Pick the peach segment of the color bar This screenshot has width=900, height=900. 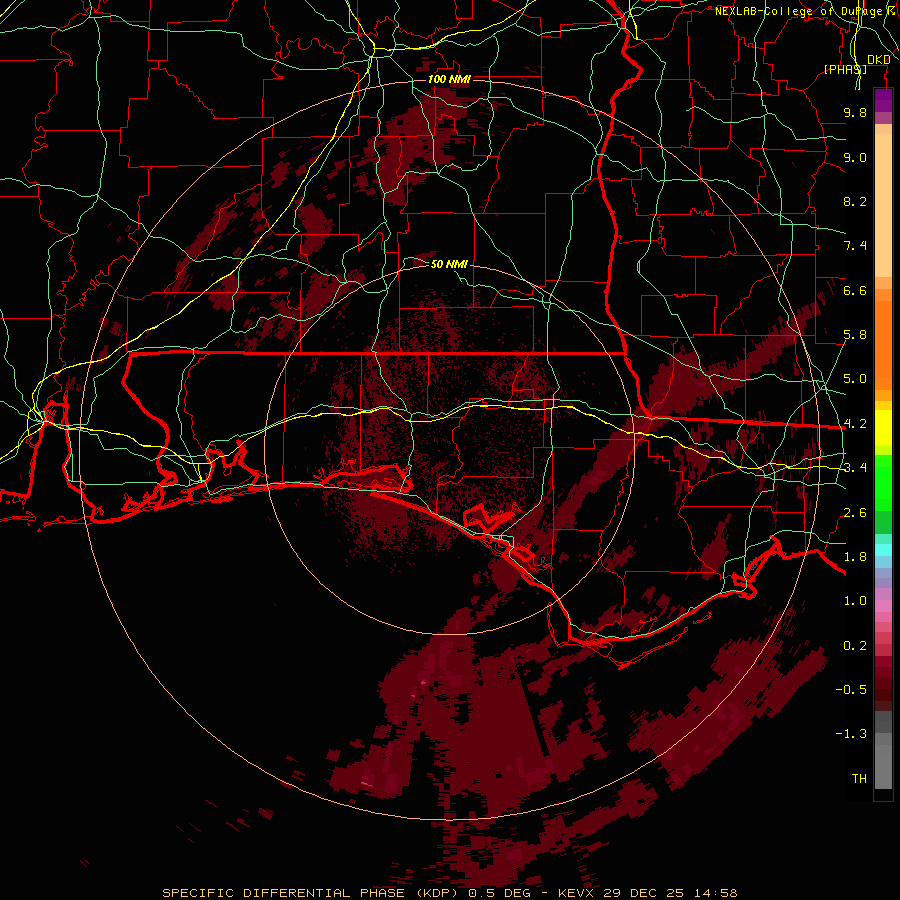click(x=883, y=205)
